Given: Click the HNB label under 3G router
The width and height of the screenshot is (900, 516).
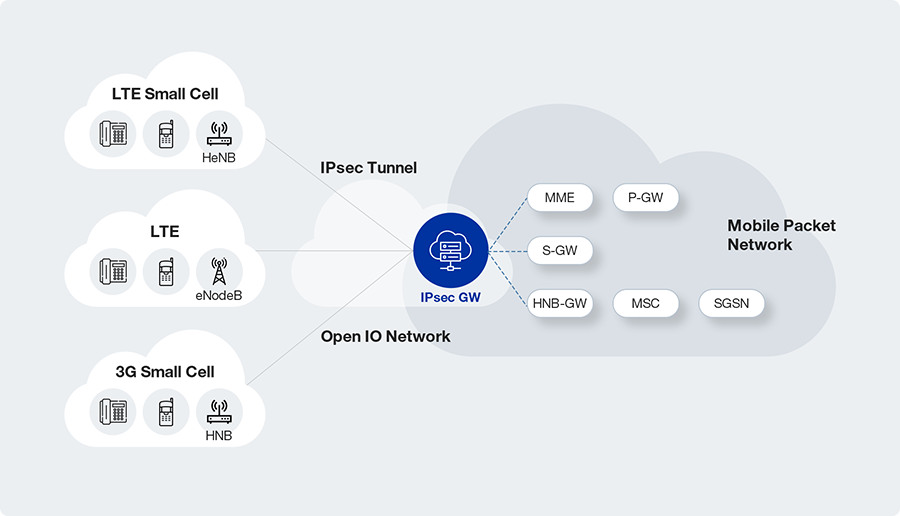Looking at the screenshot, I should 219,436.
